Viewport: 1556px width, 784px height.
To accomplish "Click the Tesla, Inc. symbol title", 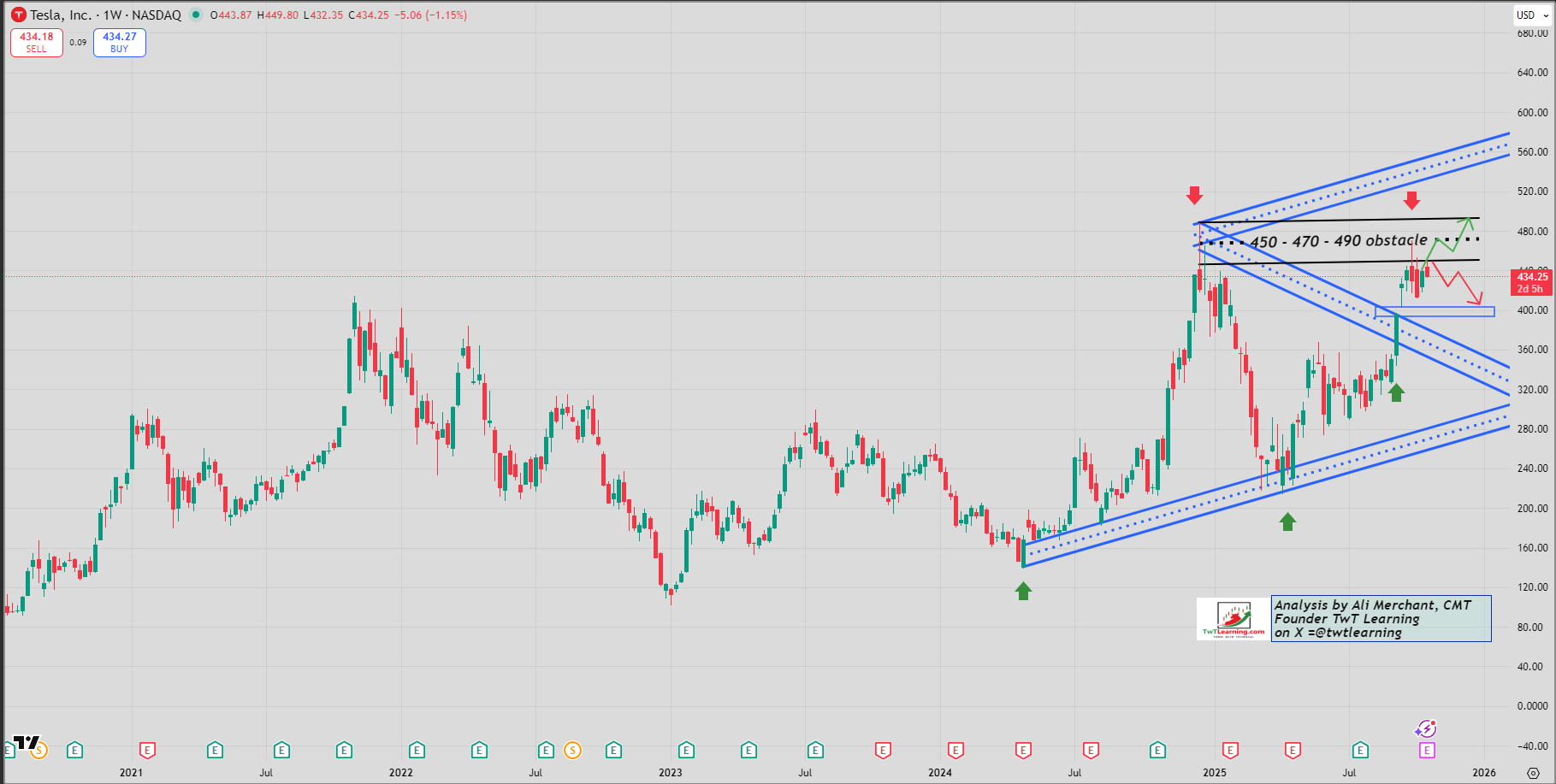I will point(60,15).
